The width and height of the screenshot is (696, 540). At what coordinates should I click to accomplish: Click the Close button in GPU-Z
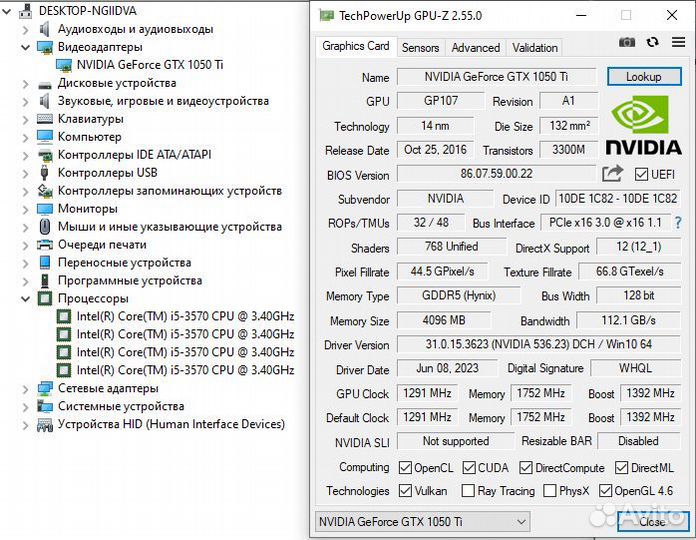[652, 522]
